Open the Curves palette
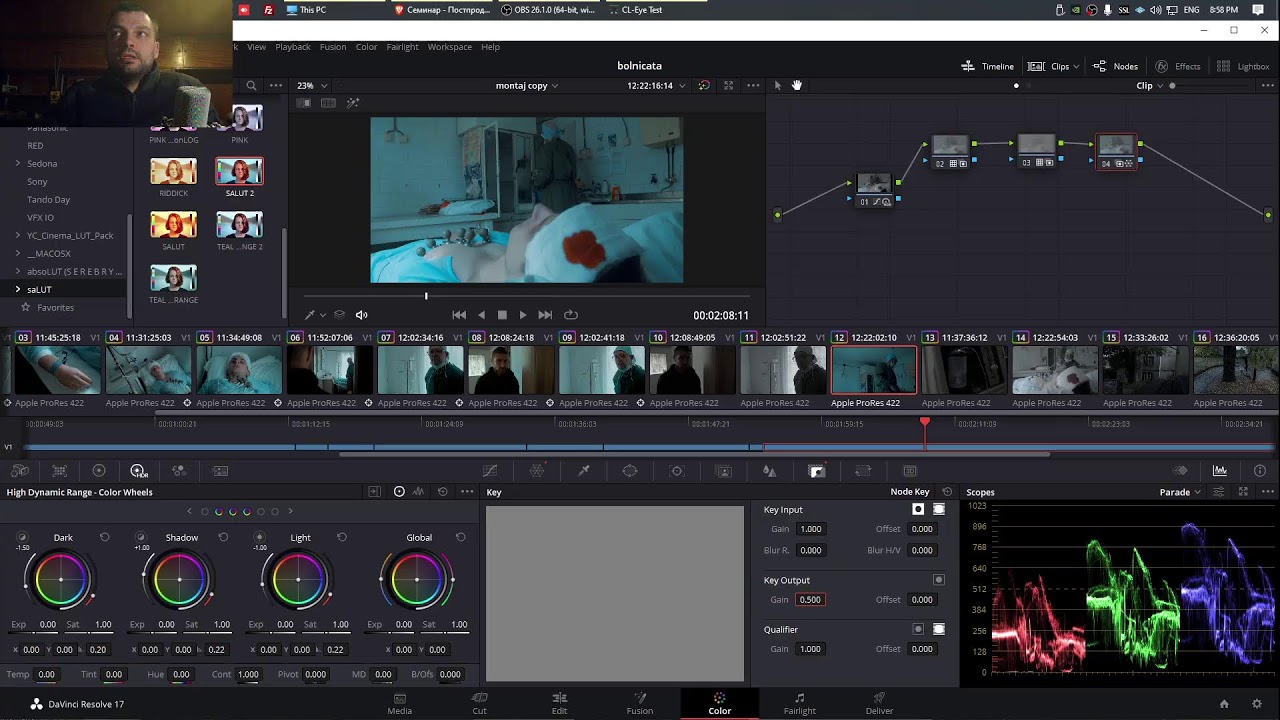Image resolution: width=1280 pixels, height=720 pixels. click(x=490, y=471)
